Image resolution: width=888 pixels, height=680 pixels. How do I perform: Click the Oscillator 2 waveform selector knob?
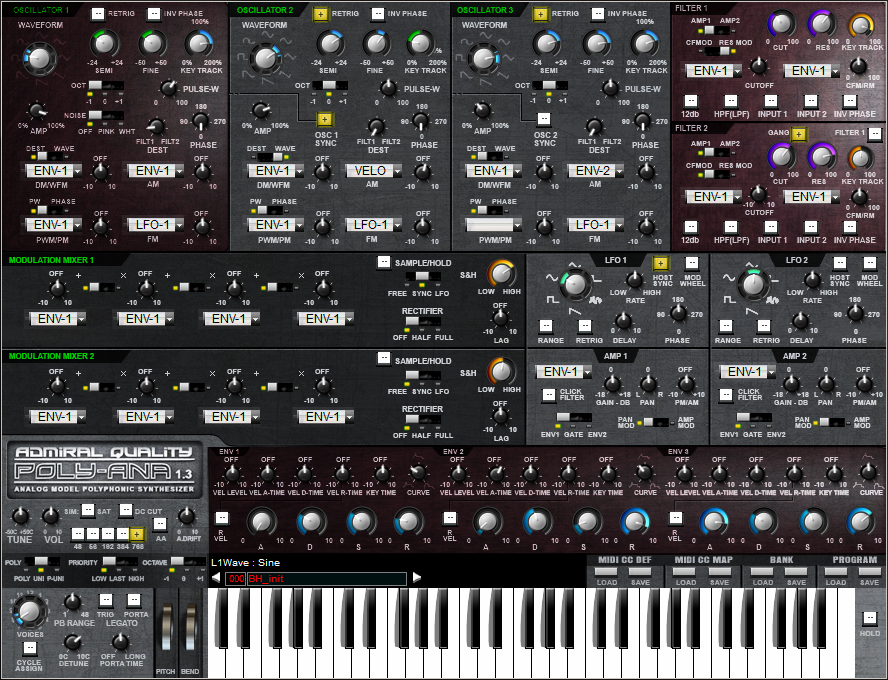[264, 58]
